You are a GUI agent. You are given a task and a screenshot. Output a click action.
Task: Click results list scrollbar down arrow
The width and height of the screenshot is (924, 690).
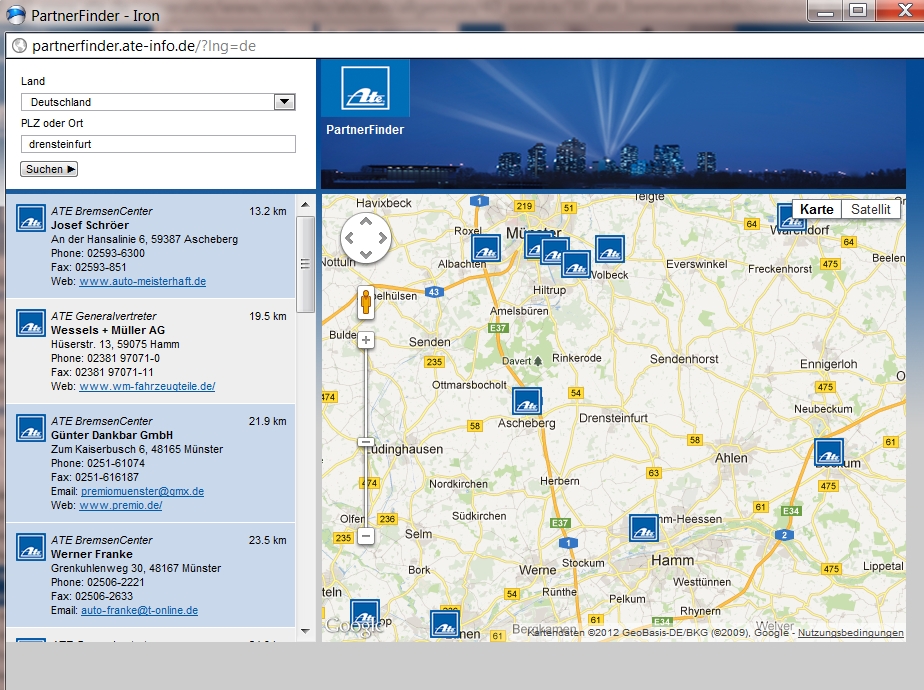tap(306, 632)
